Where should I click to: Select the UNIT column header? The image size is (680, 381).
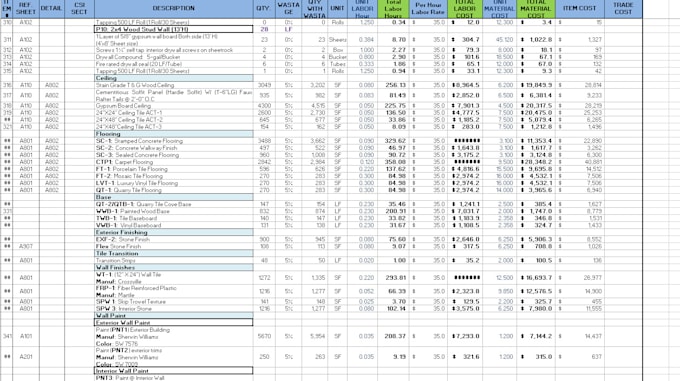point(337,8)
